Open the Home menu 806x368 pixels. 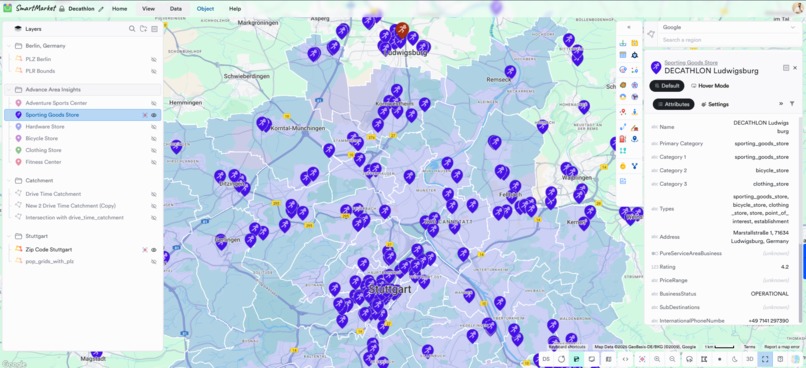[119, 9]
